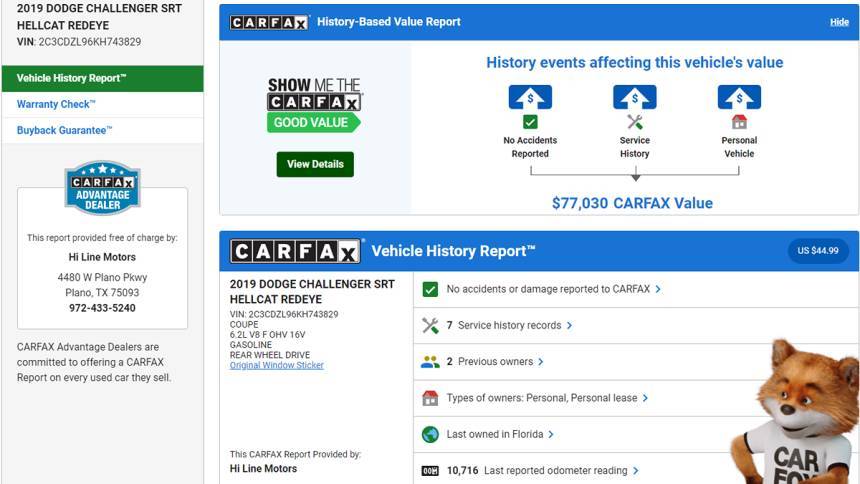Click the 4480 W Plano Pkwy address line
860x484 pixels.
[102, 277]
